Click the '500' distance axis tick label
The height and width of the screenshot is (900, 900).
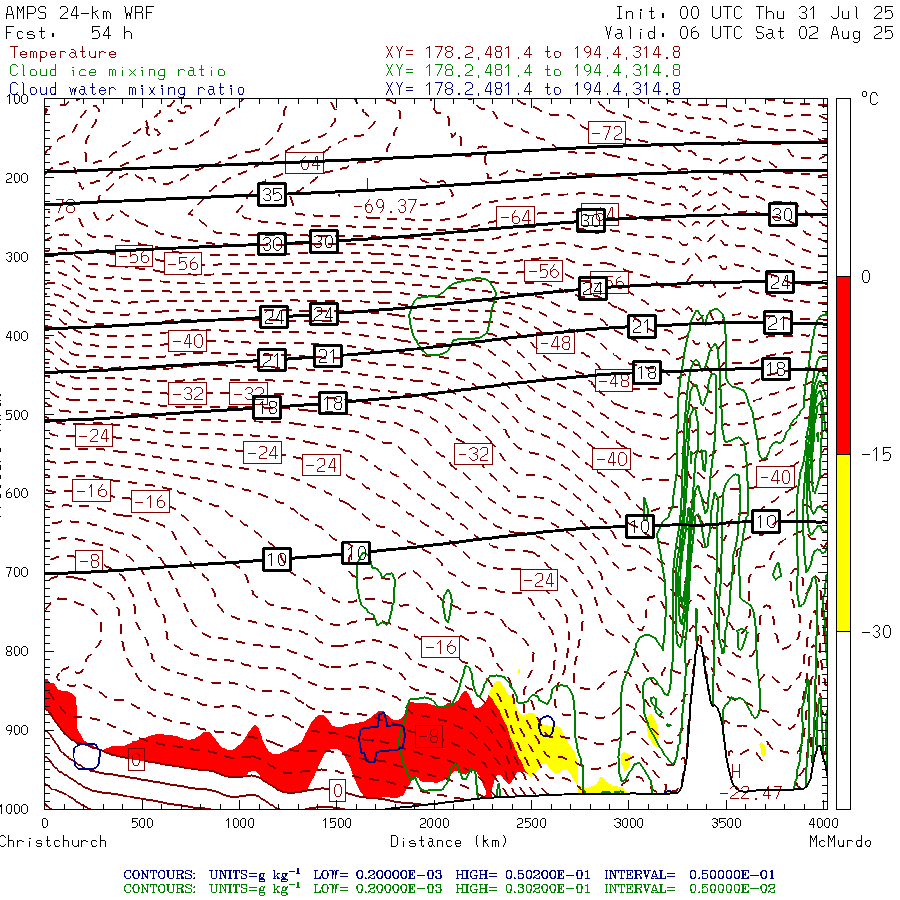(x=142, y=823)
